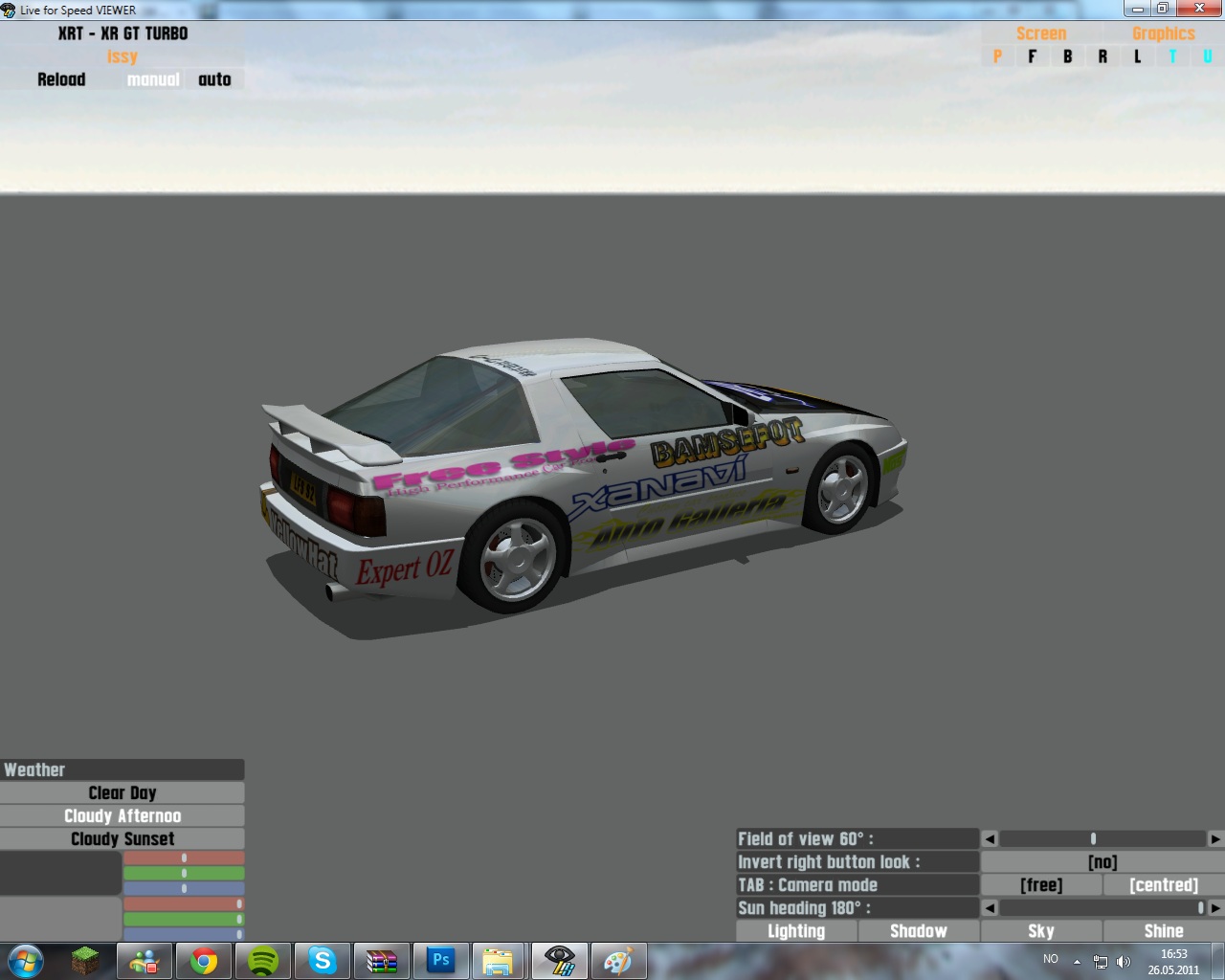The width and height of the screenshot is (1225, 980).
Task: Click the cyan T button
Action: coord(1172,56)
